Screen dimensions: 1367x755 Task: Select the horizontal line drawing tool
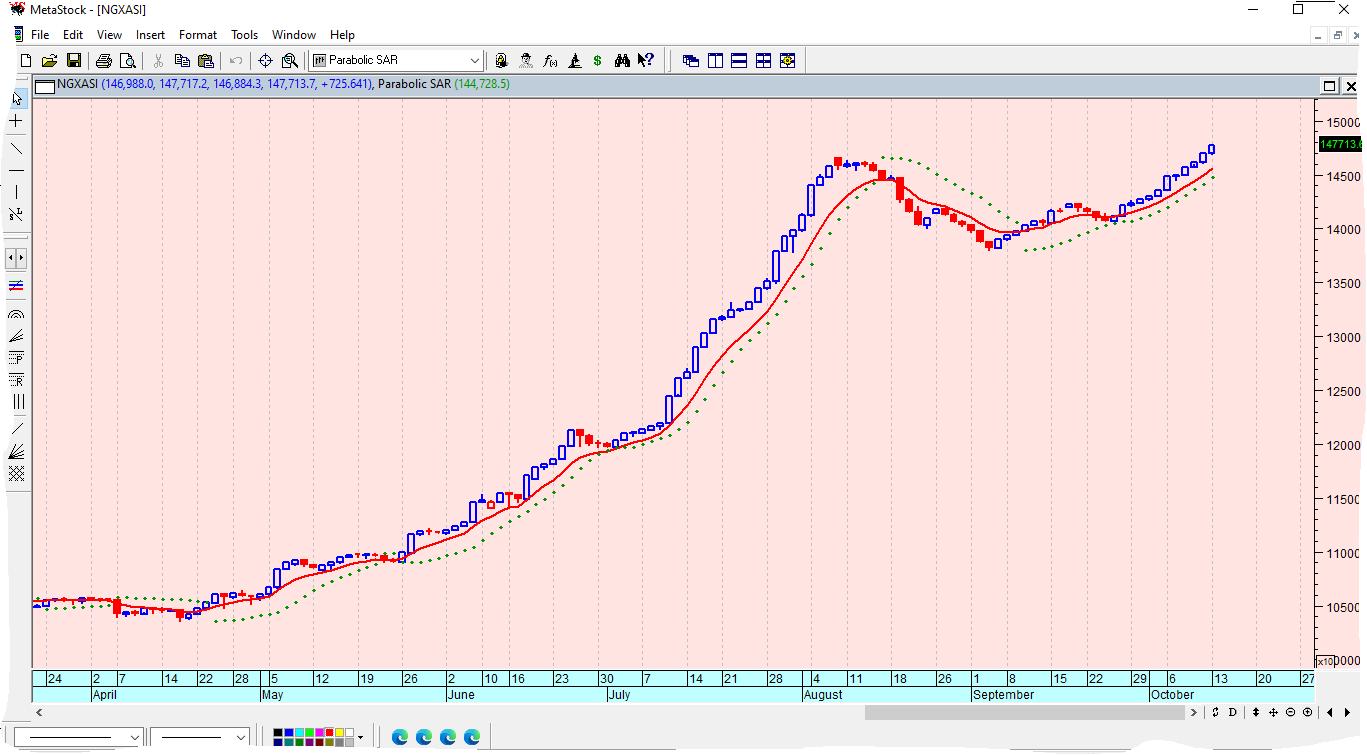(x=16, y=171)
